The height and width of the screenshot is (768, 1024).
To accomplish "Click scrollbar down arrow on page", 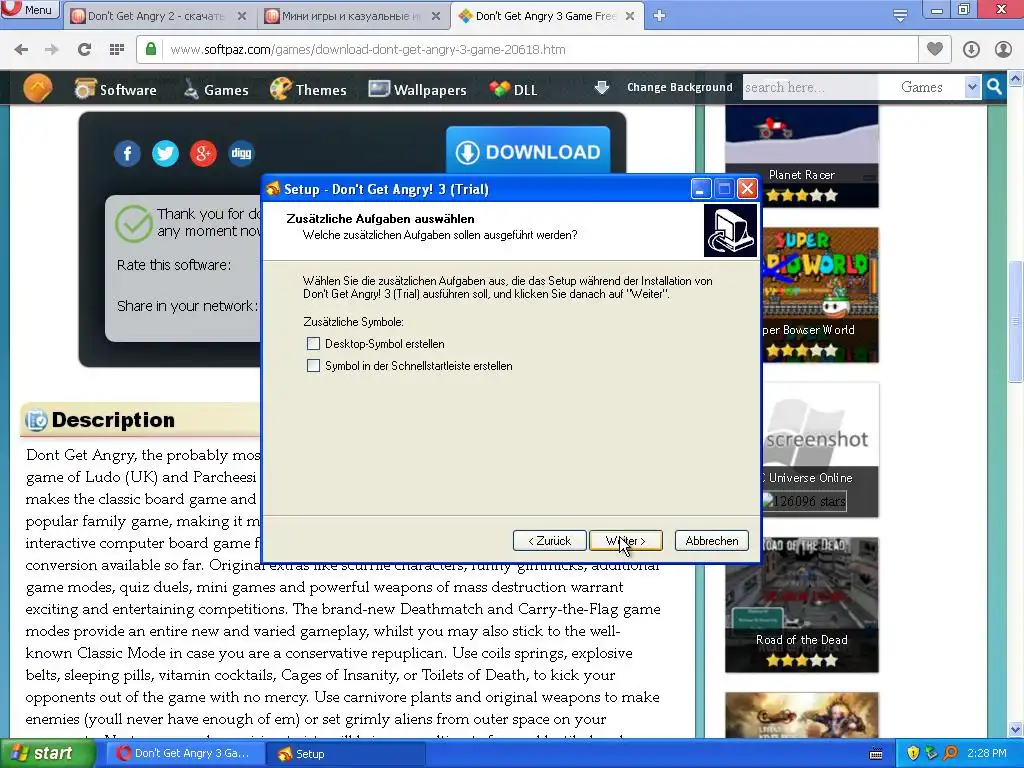I will coord(1016,729).
